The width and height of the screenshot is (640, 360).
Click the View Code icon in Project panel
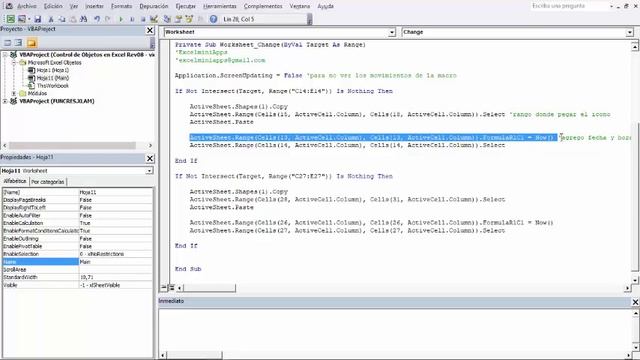coord(7,42)
